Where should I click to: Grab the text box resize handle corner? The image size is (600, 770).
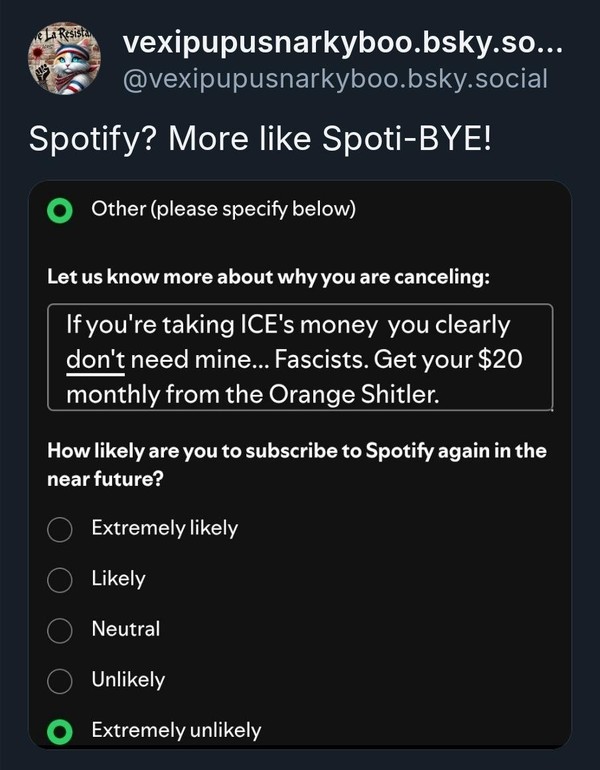pyautogui.click(x=549, y=407)
